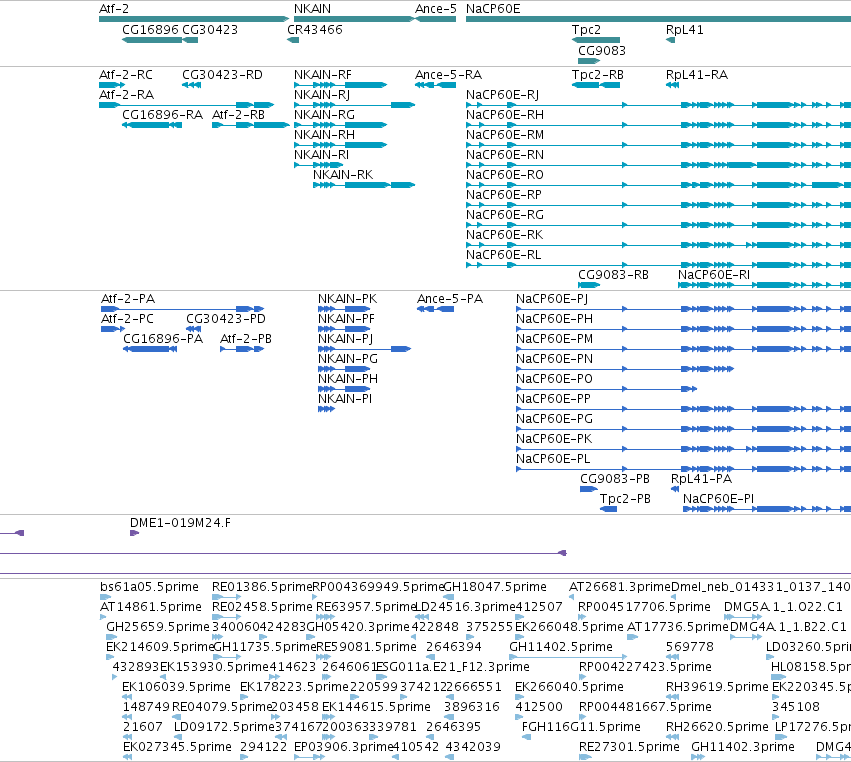Viewport: 851px width, 762px height.
Task: Select the Ance-5 gene label
Action: (436, 9)
